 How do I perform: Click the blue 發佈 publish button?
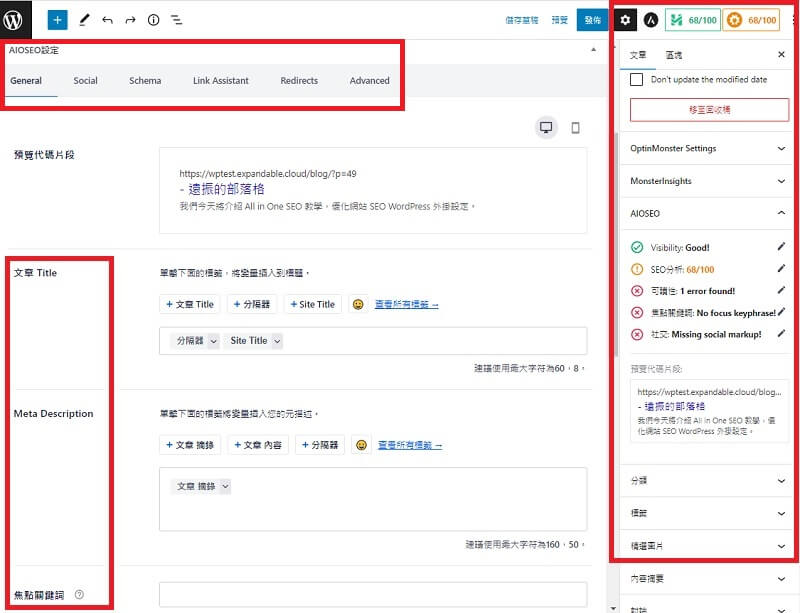coord(592,20)
